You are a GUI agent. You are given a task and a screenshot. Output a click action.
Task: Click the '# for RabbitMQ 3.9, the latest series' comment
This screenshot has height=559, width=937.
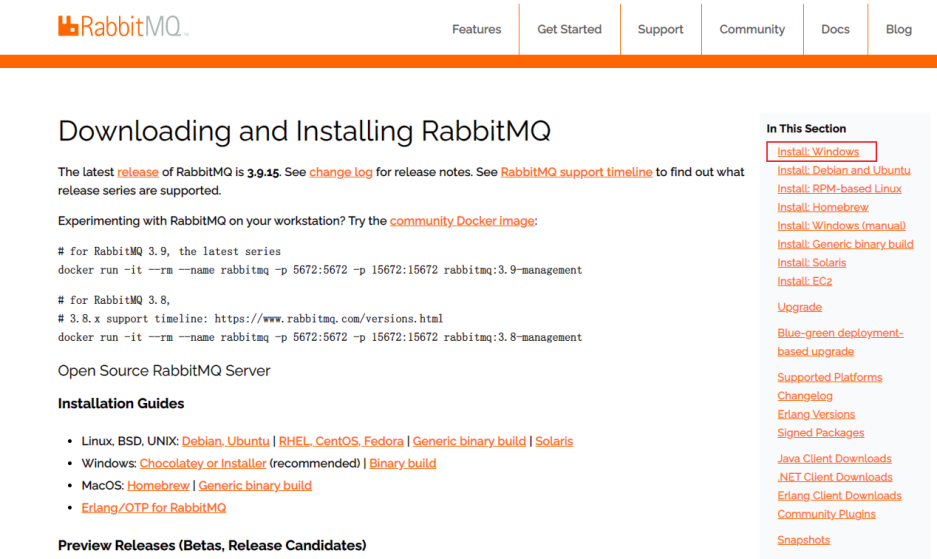click(x=169, y=252)
